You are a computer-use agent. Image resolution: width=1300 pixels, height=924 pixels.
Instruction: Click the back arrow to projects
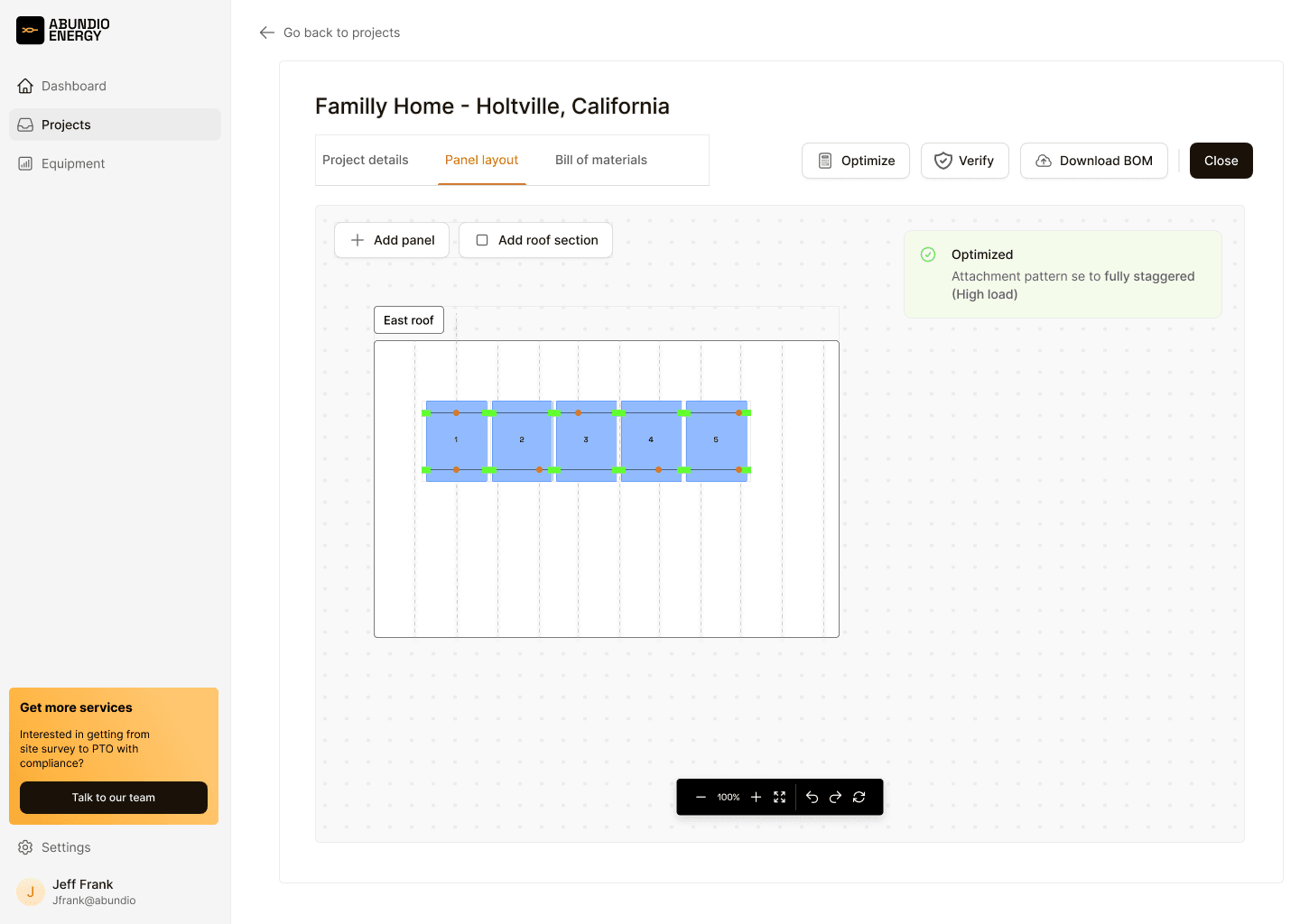pos(267,32)
